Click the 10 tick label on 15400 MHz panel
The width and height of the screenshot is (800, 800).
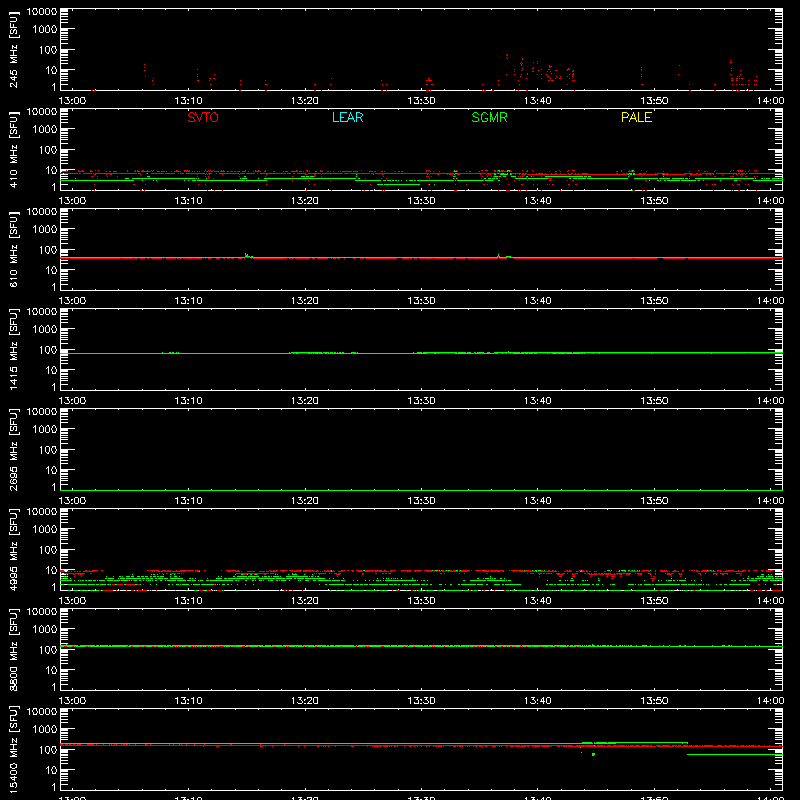coord(51,770)
